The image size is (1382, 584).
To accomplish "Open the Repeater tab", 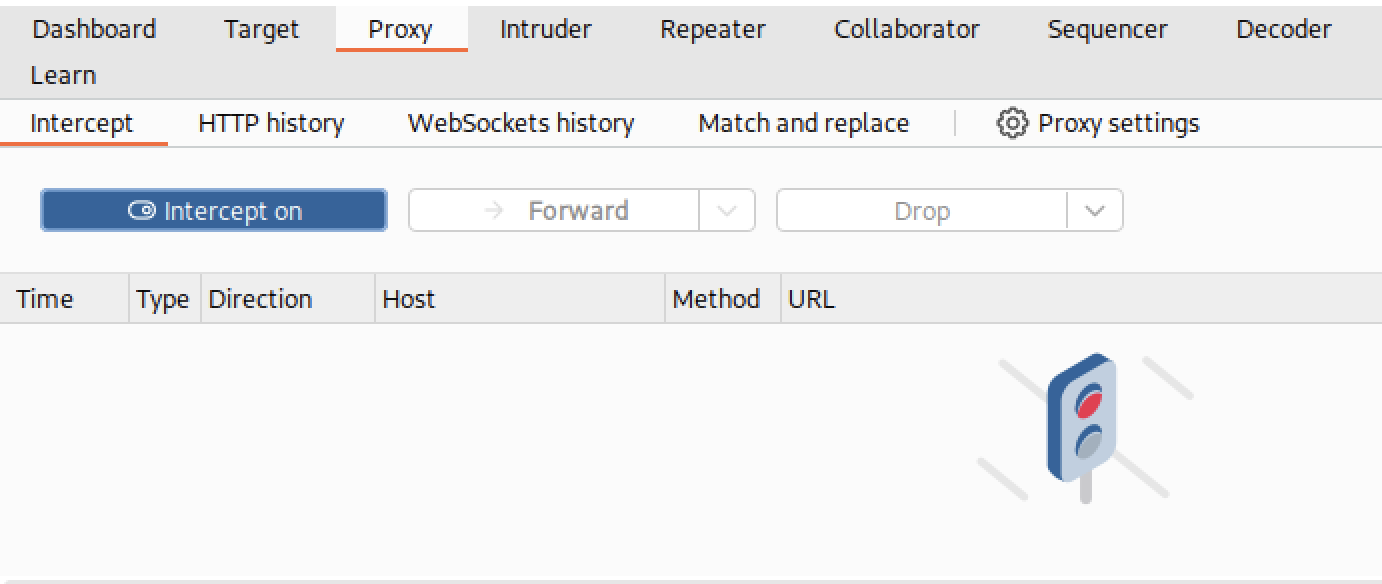I will tap(713, 29).
